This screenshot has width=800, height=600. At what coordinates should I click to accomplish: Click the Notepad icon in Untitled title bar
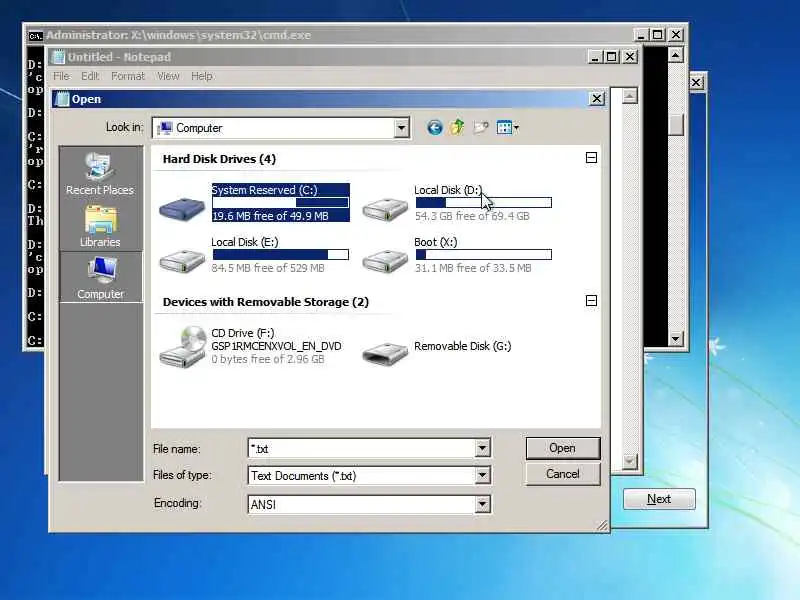59,57
